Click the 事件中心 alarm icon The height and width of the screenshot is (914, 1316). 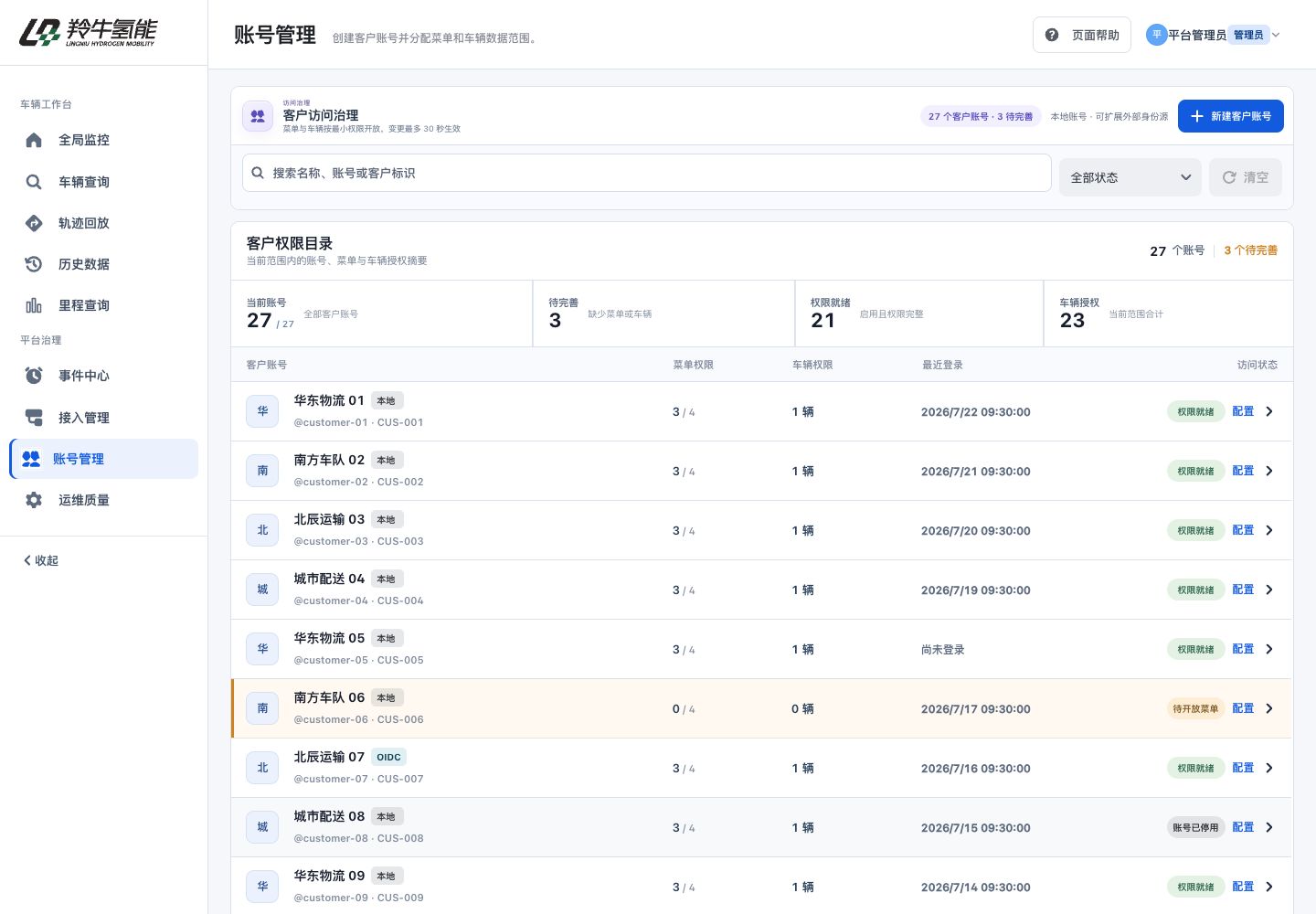point(34,376)
